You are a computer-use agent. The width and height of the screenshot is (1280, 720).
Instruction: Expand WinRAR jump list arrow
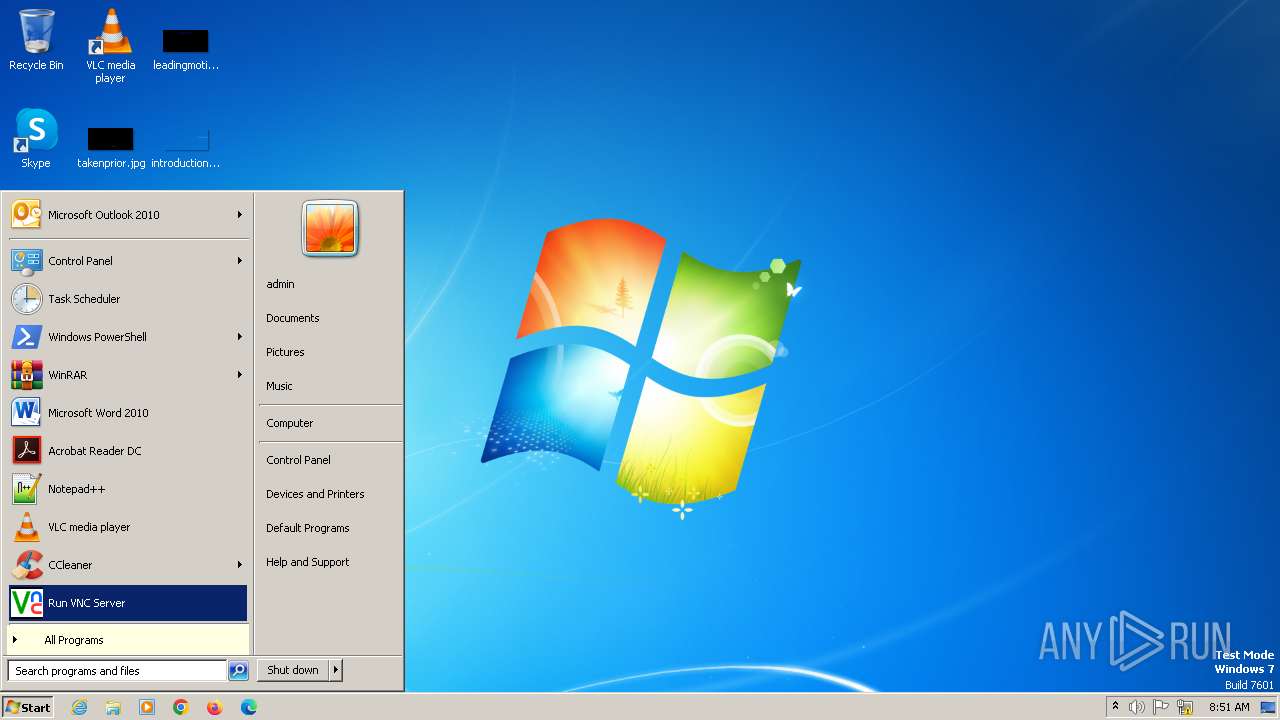coord(240,374)
